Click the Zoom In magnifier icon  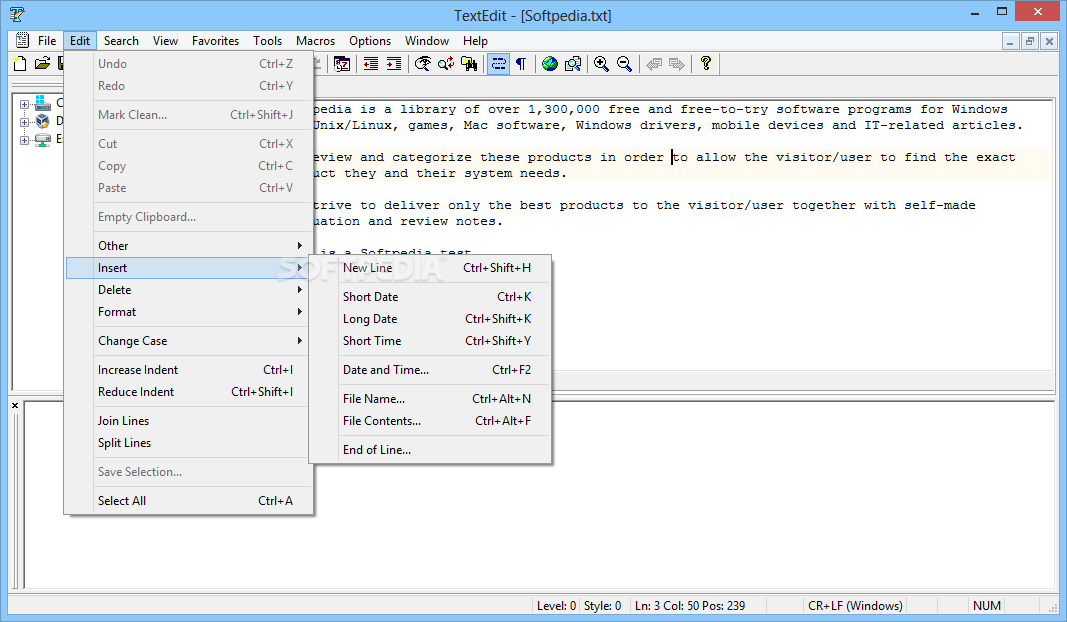[602, 64]
